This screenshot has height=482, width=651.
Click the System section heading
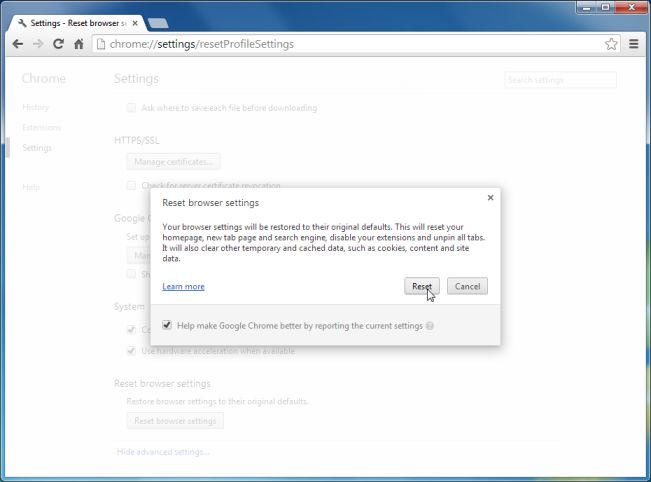[129, 307]
